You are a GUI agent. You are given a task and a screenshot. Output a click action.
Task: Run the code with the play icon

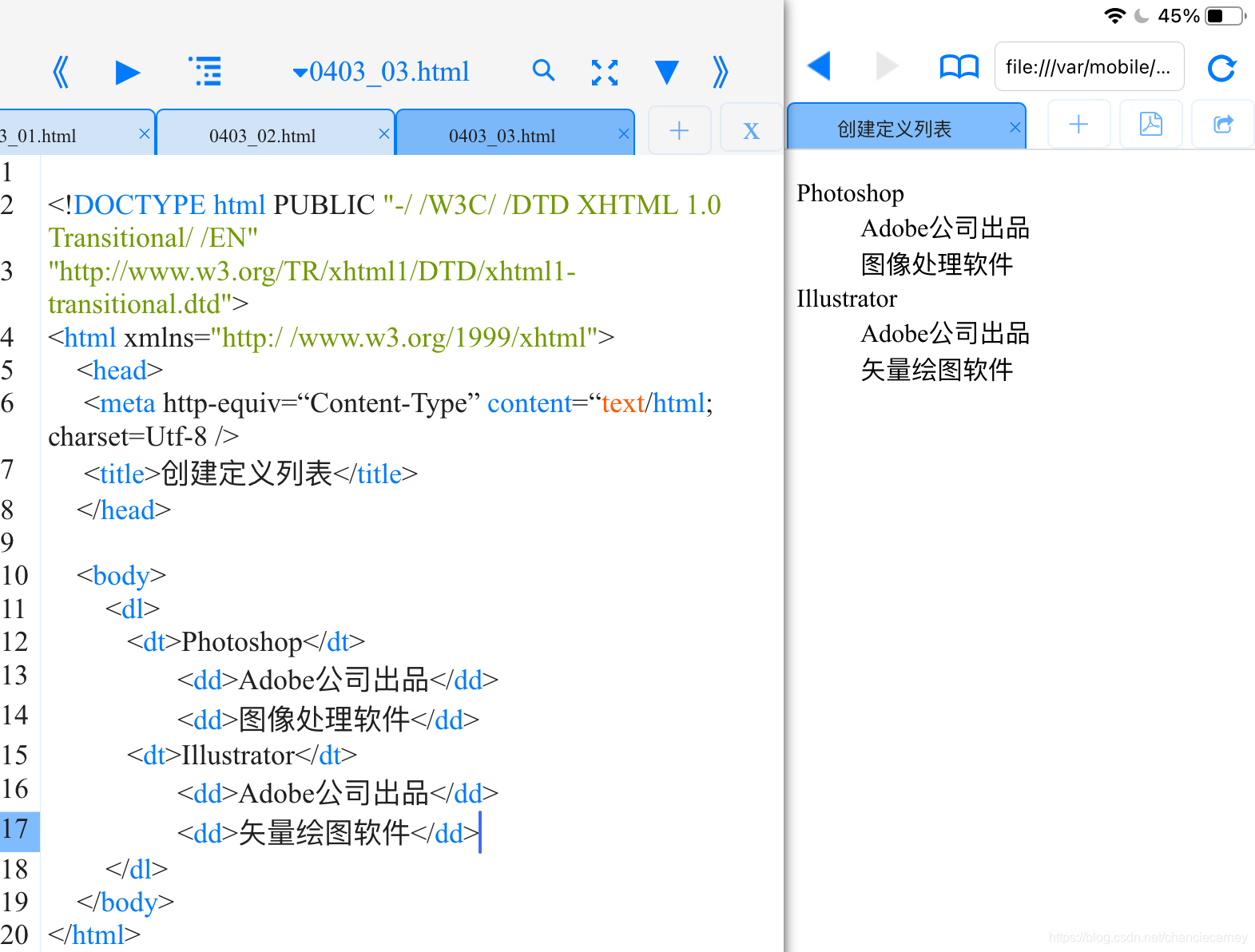(128, 73)
